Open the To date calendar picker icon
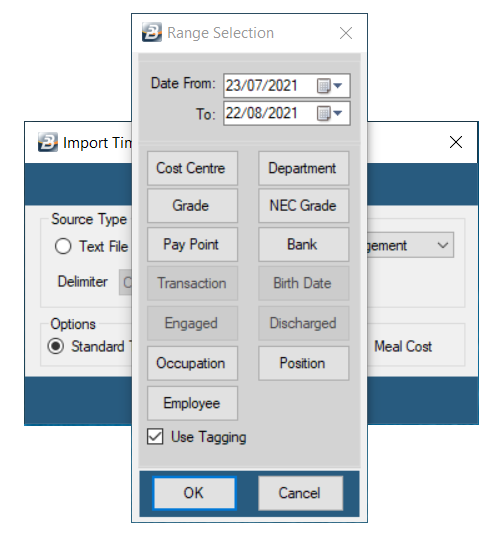The width and height of the screenshot is (494, 534). point(323,113)
